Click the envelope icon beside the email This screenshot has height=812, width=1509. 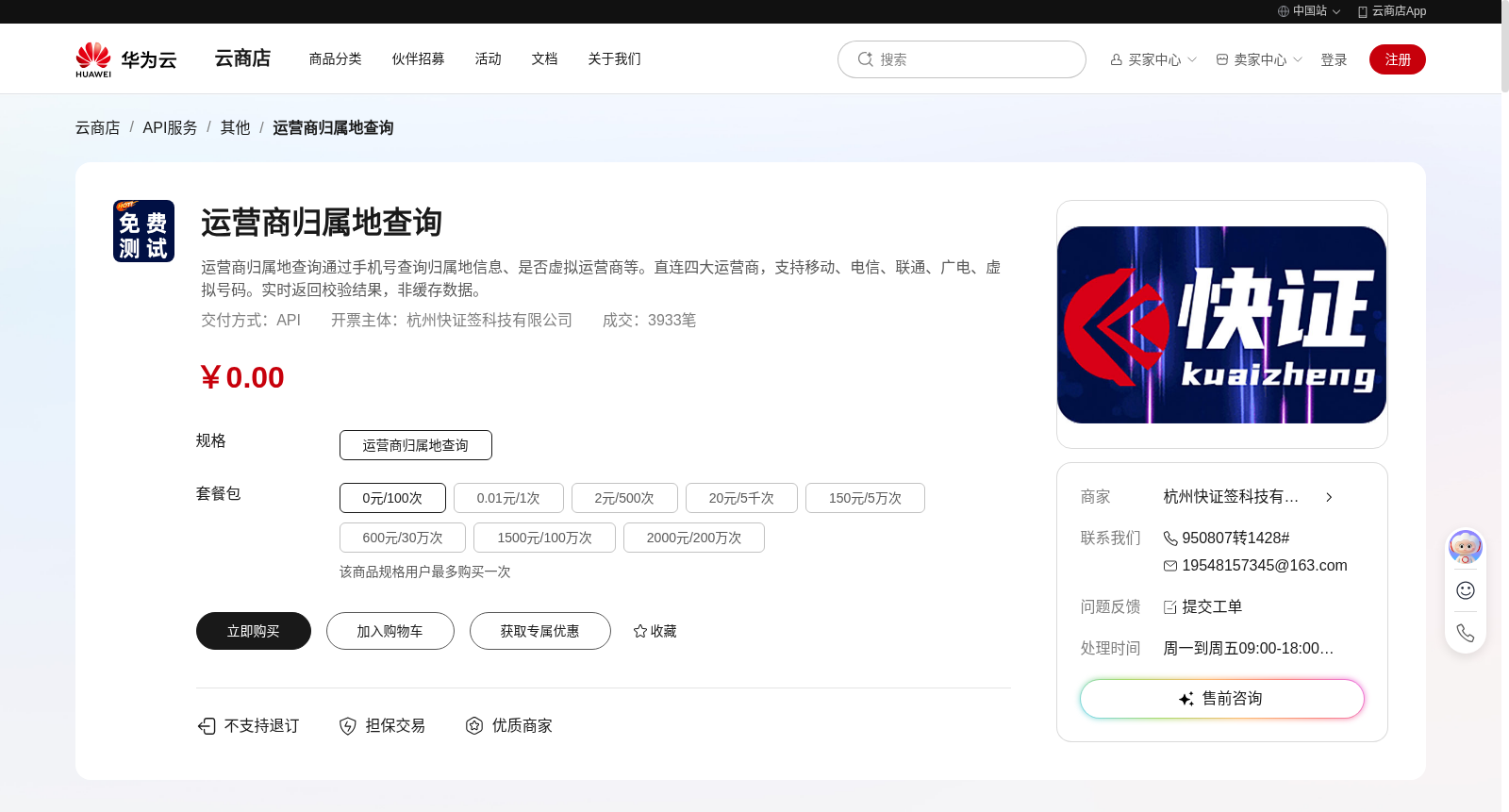1170,566
